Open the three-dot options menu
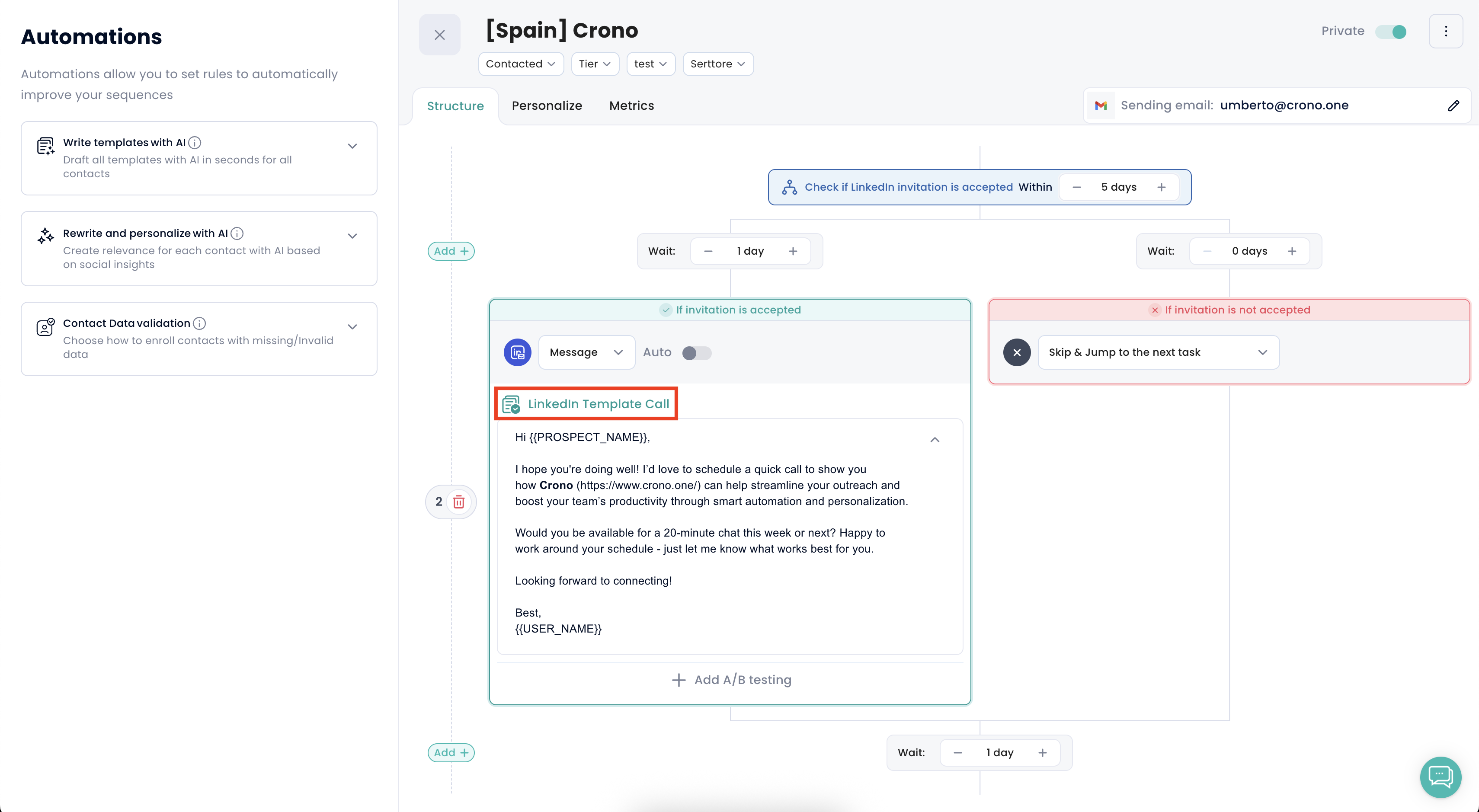Image resolution: width=1479 pixels, height=812 pixels. pyautogui.click(x=1445, y=31)
